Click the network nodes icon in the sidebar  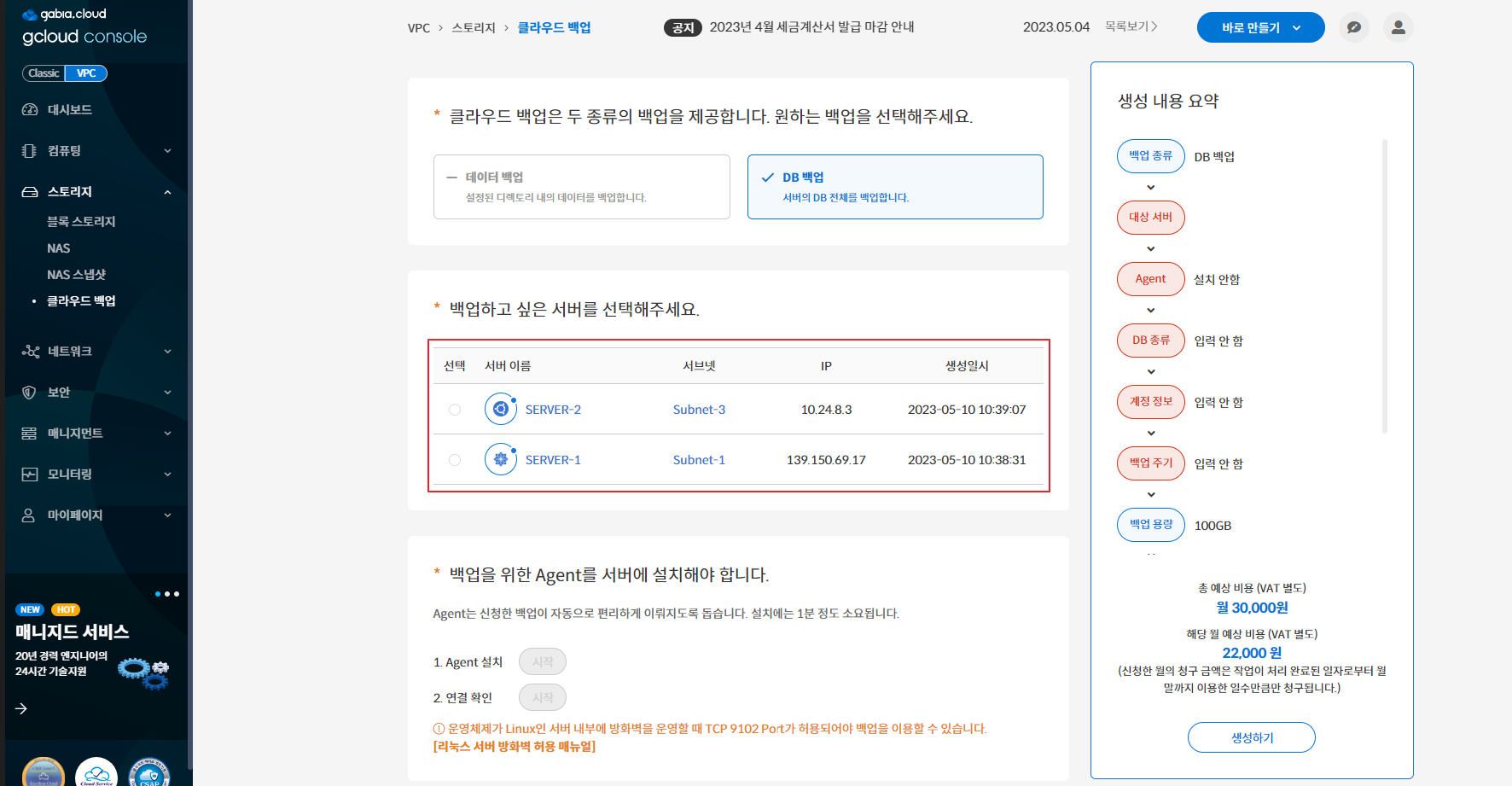click(x=30, y=352)
